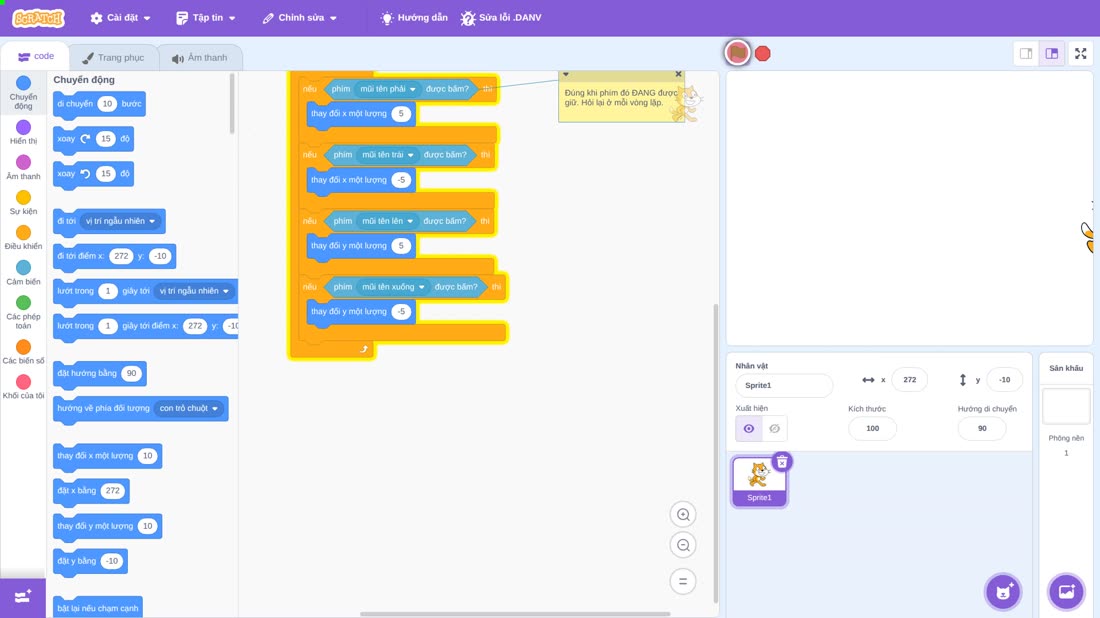Open the mũi tên trái key dropdown

387,155
